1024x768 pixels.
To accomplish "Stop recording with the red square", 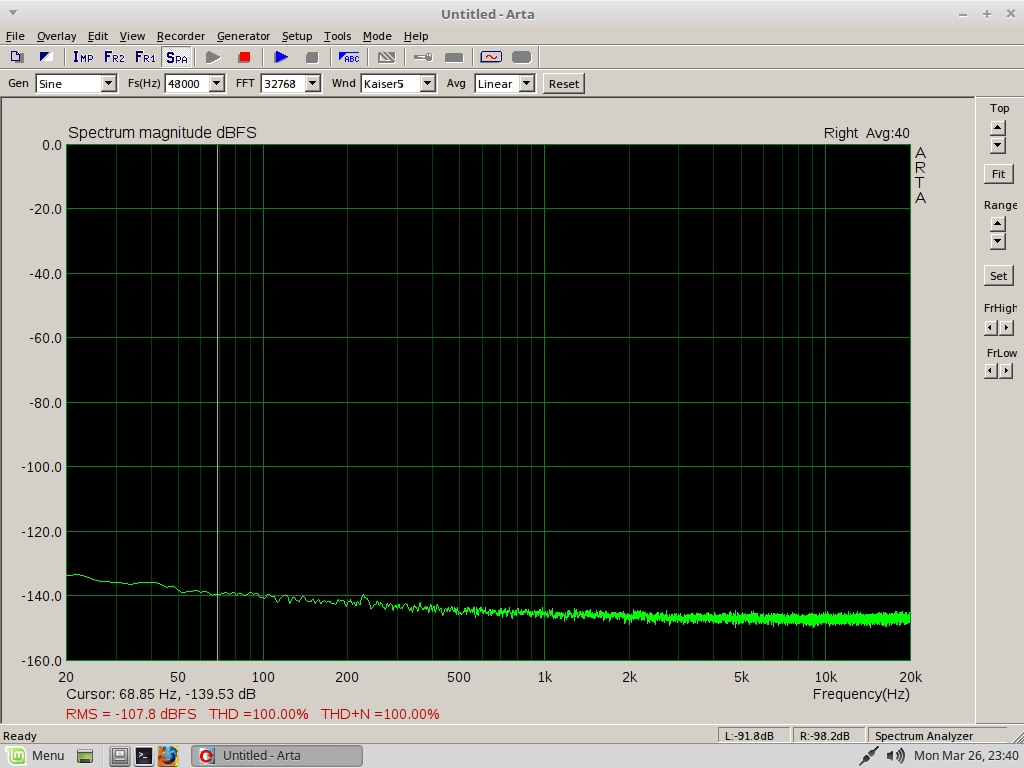I will click(244, 57).
